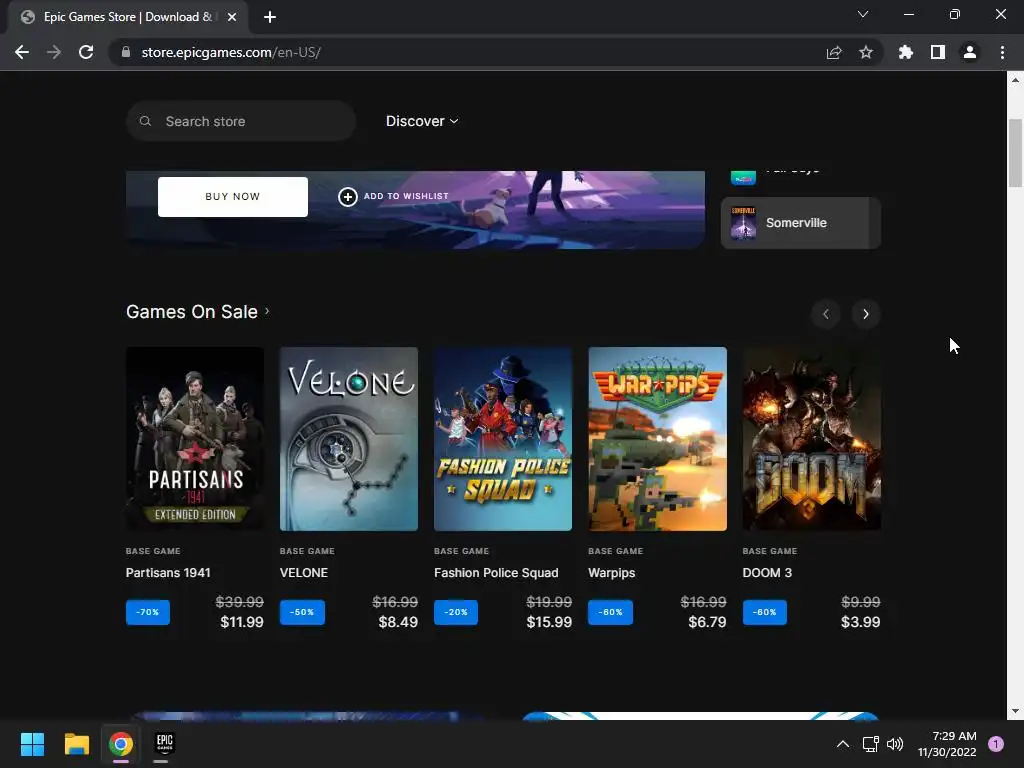Viewport: 1024px width, 768px height.
Task: Open a new browser tab
Action: (270, 17)
